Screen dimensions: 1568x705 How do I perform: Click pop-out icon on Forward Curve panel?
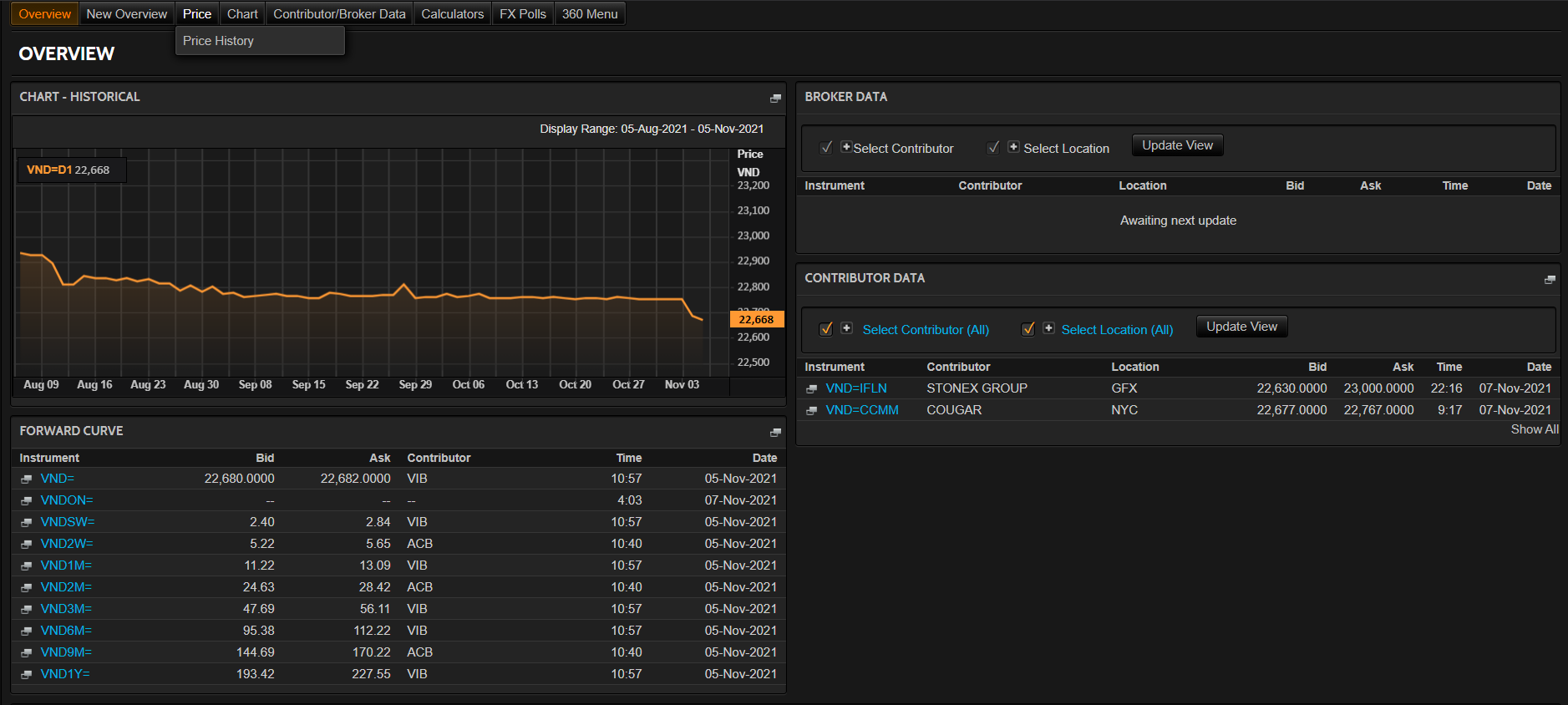pyautogui.click(x=775, y=433)
